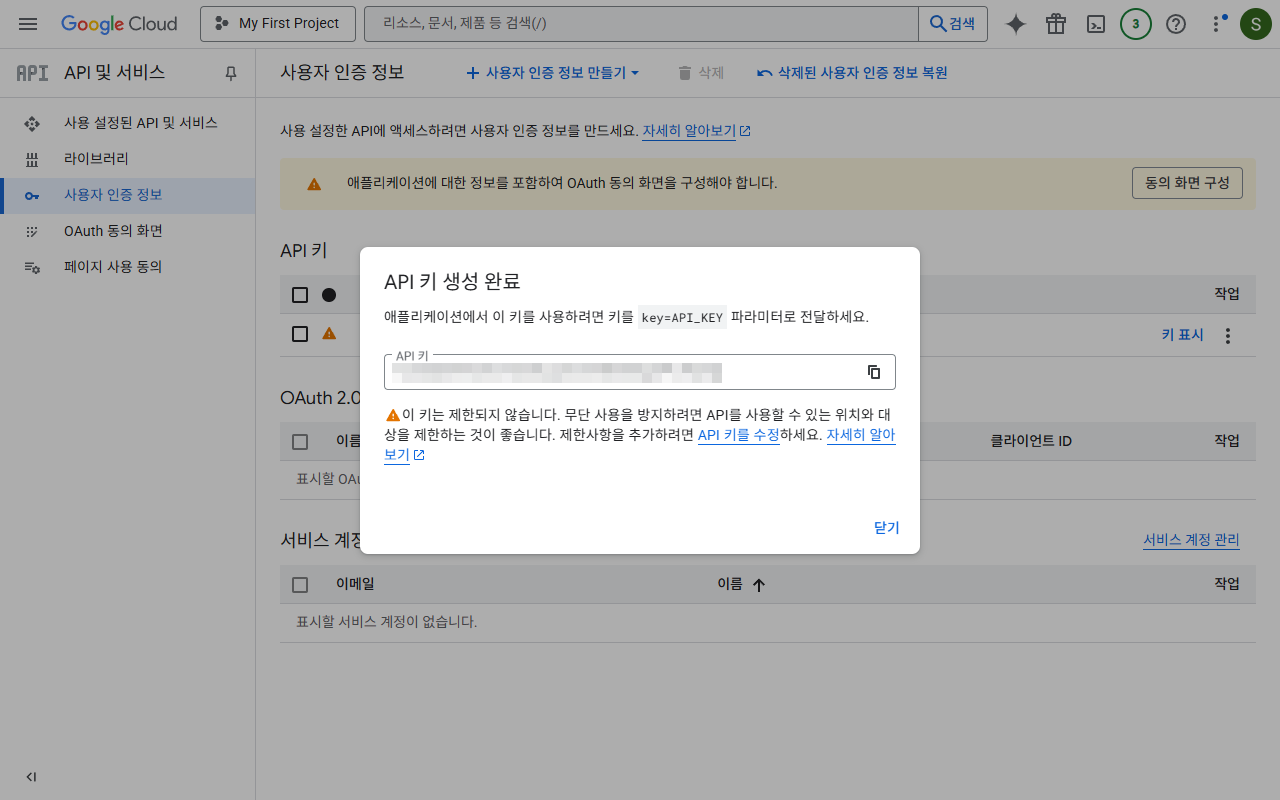This screenshot has width=1280, height=800.
Task: Open 자세히 알아보기 link below page title
Action: click(x=696, y=131)
